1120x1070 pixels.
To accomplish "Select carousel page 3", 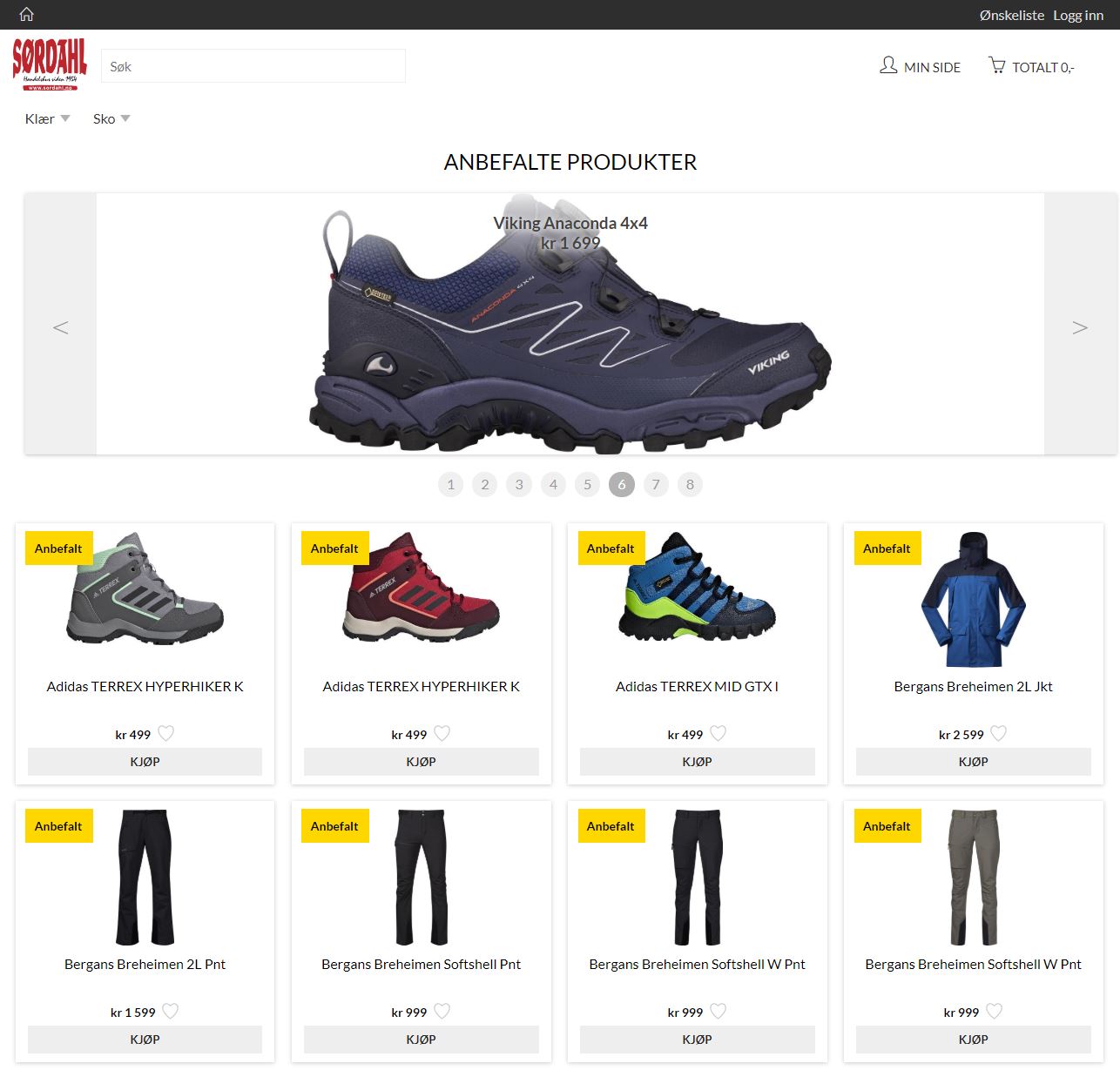I will tap(519, 485).
